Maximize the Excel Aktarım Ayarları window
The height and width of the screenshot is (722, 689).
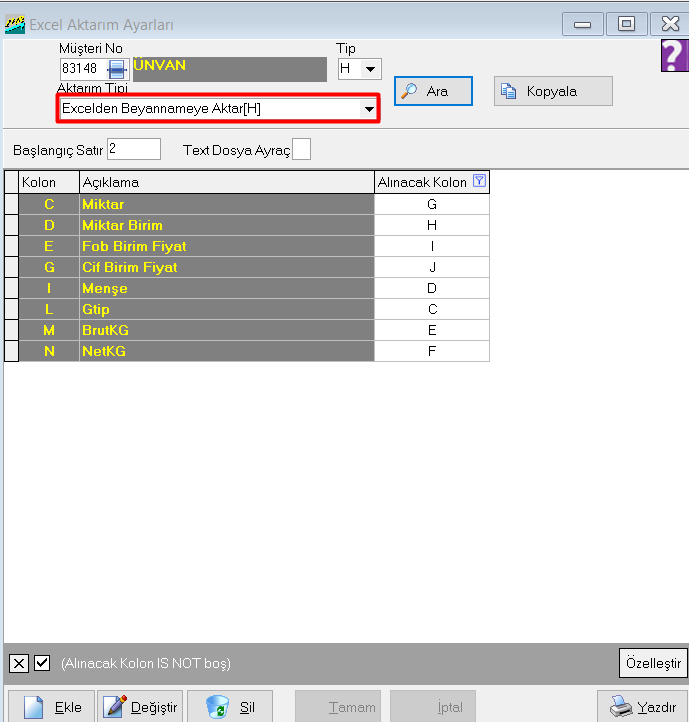coord(626,24)
